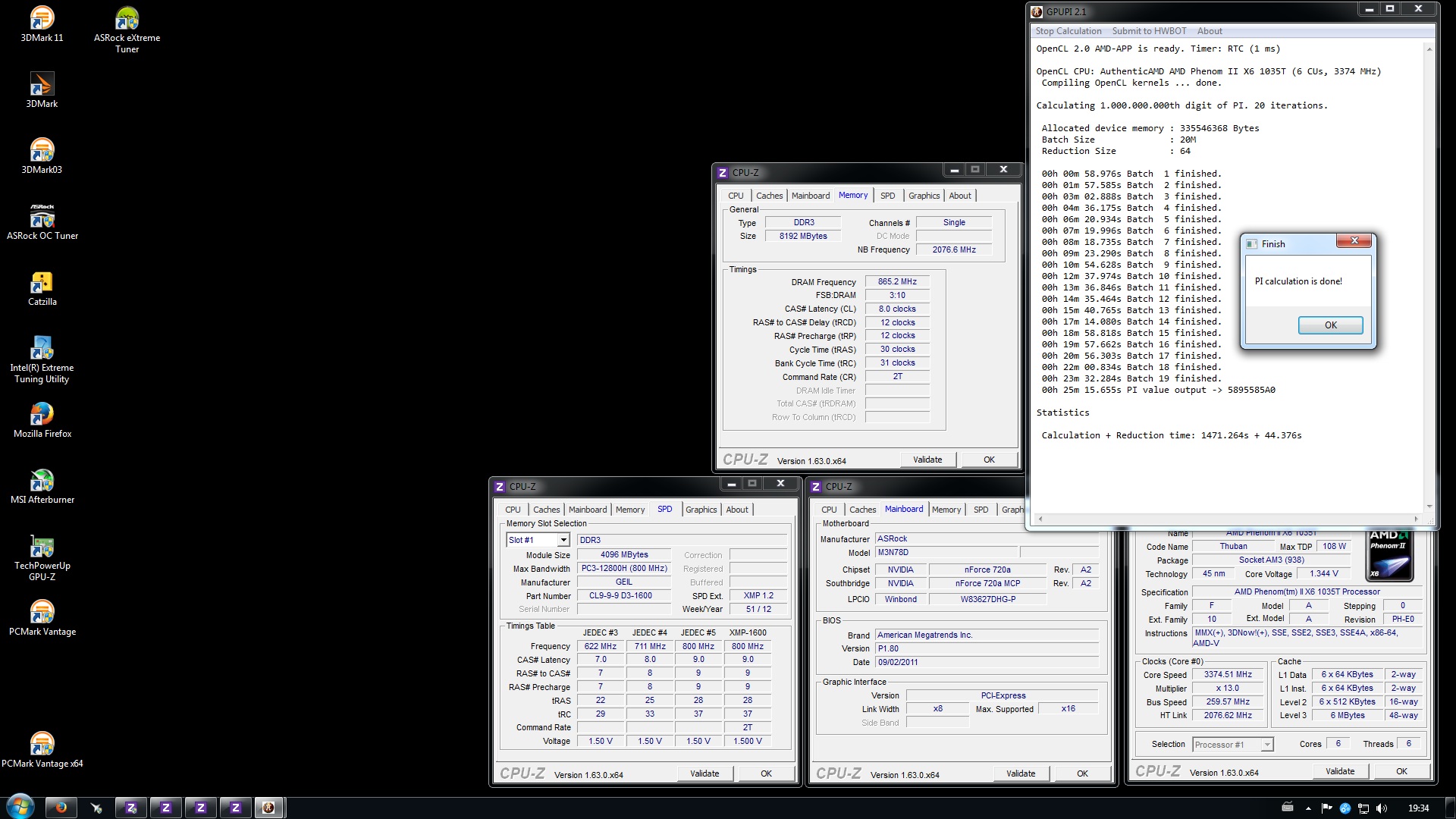This screenshot has height=819, width=1456.
Task: Open Graphics tab in Memory CPU-Z window
Action: tap(924, 196)
